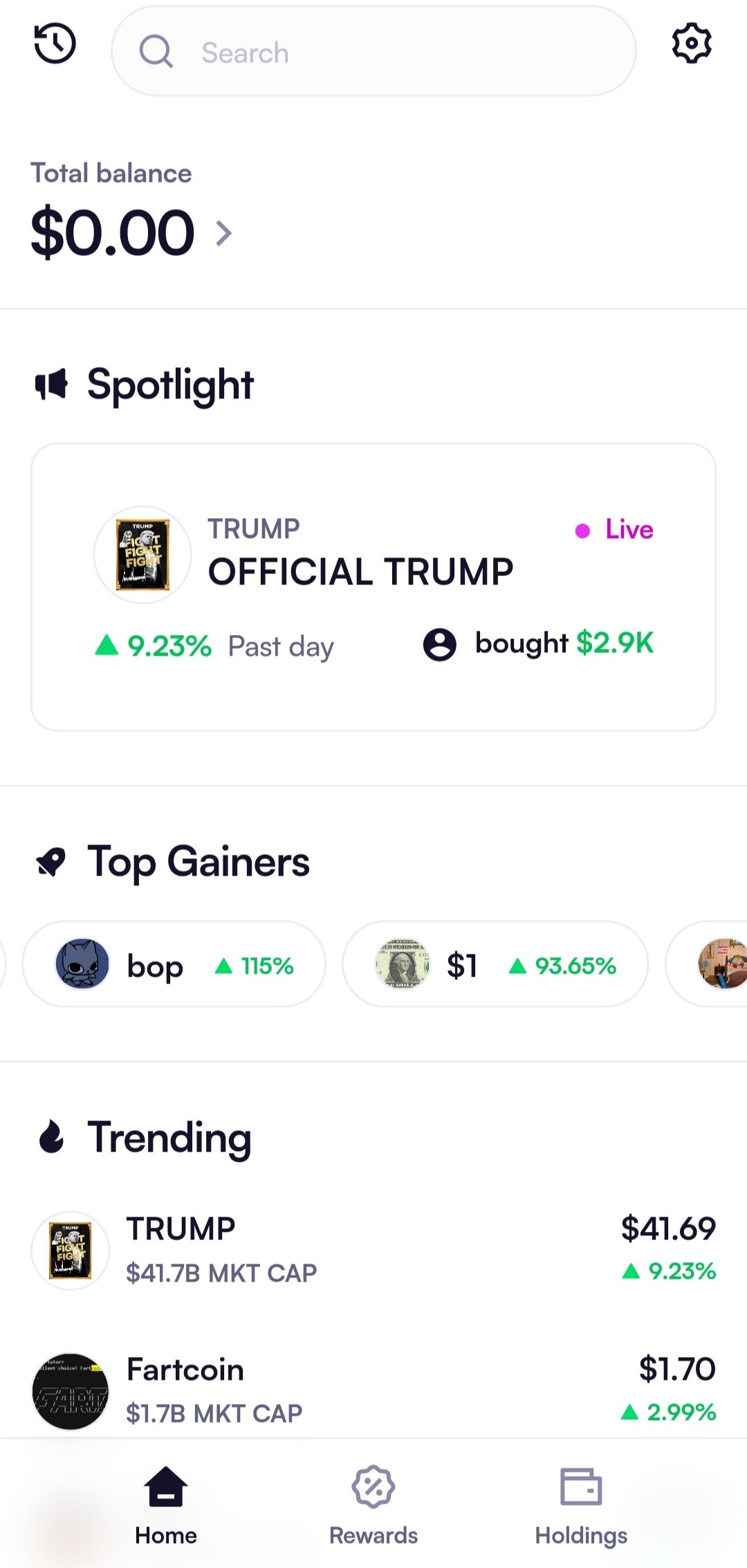Screen dimensions: 747x1568
Task: Open settings gear icon
Action: coord(692,44)
